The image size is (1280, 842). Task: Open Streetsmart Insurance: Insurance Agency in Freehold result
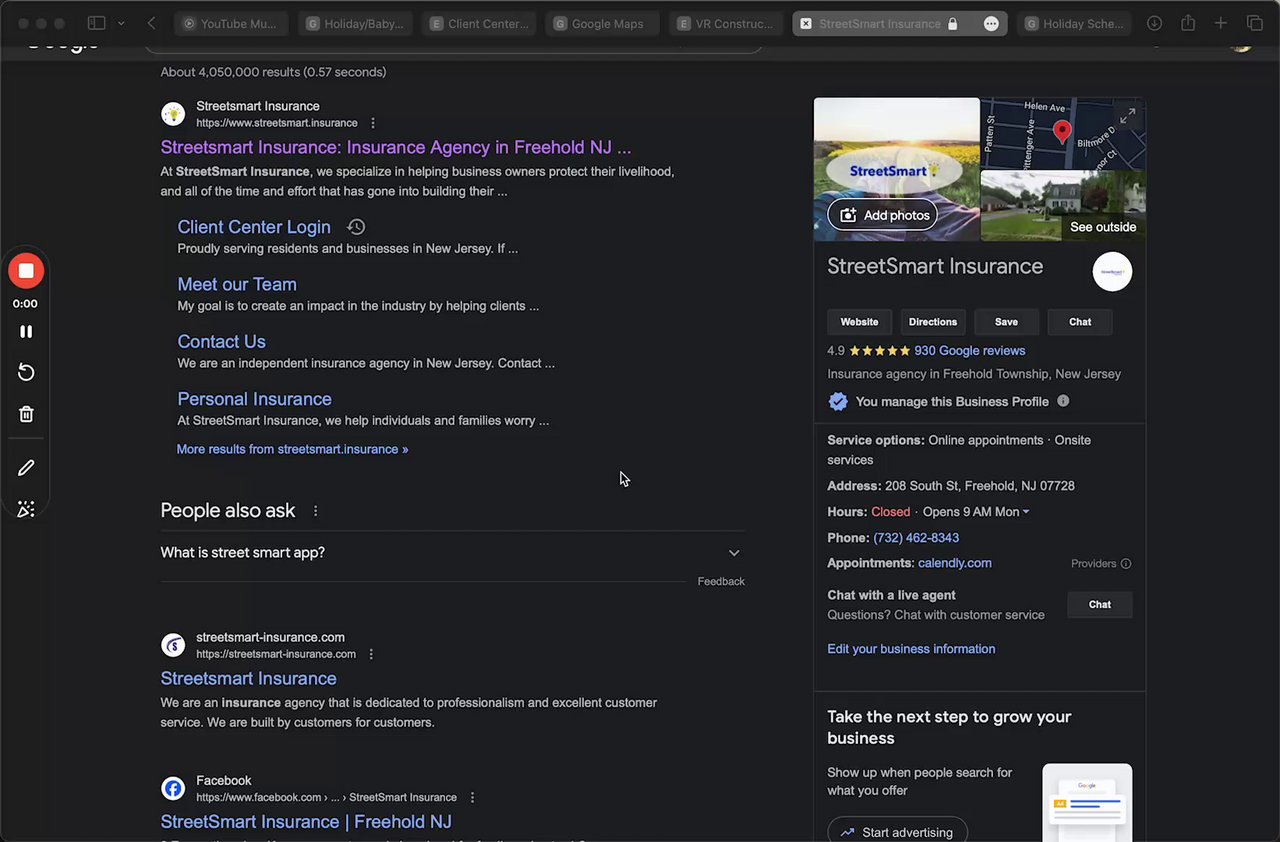point(396,147)
